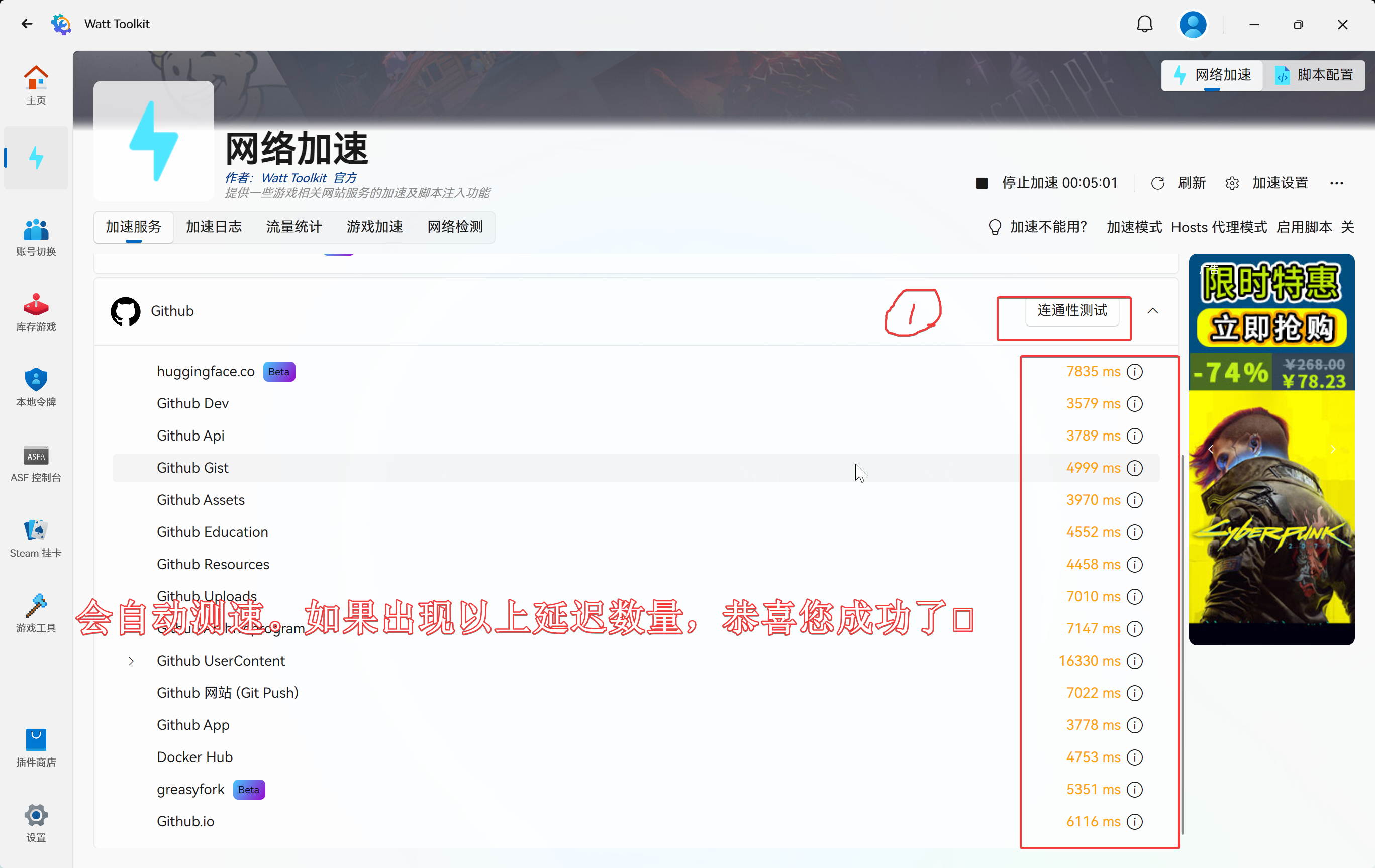Click the Watt Toolkit app logo
This screenshot has height=868, width=1375.
click(61, 24)
